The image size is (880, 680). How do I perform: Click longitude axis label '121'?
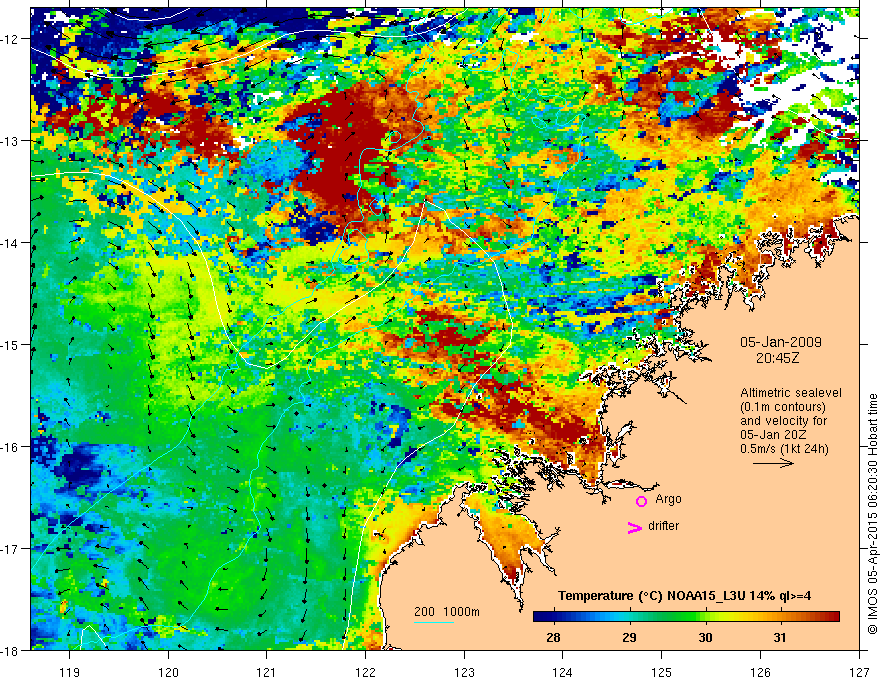267,672
